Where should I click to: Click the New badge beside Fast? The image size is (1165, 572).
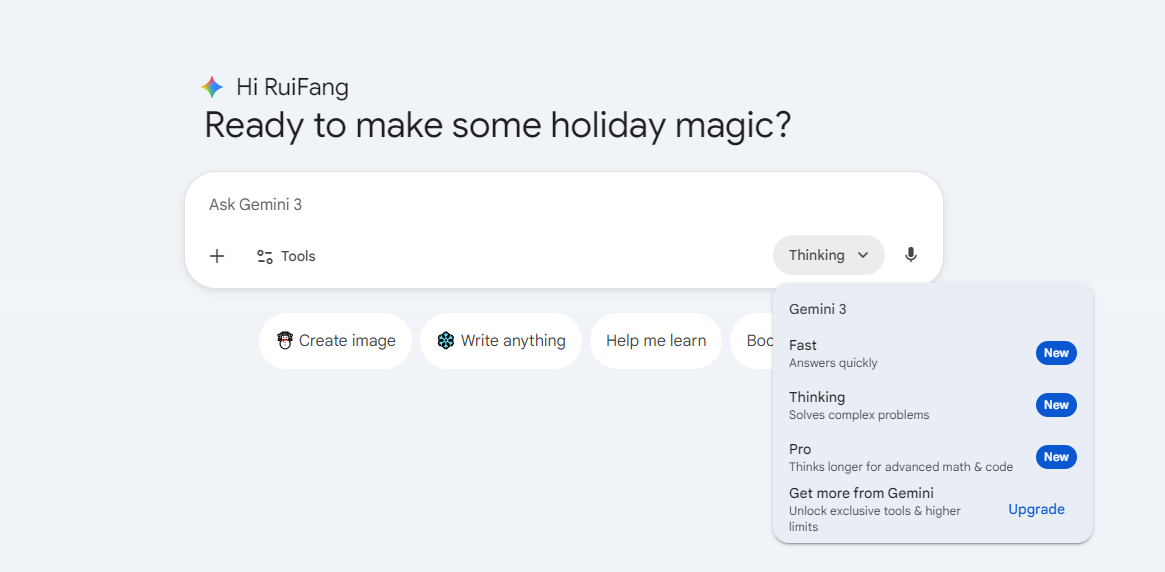[1056, 353]
